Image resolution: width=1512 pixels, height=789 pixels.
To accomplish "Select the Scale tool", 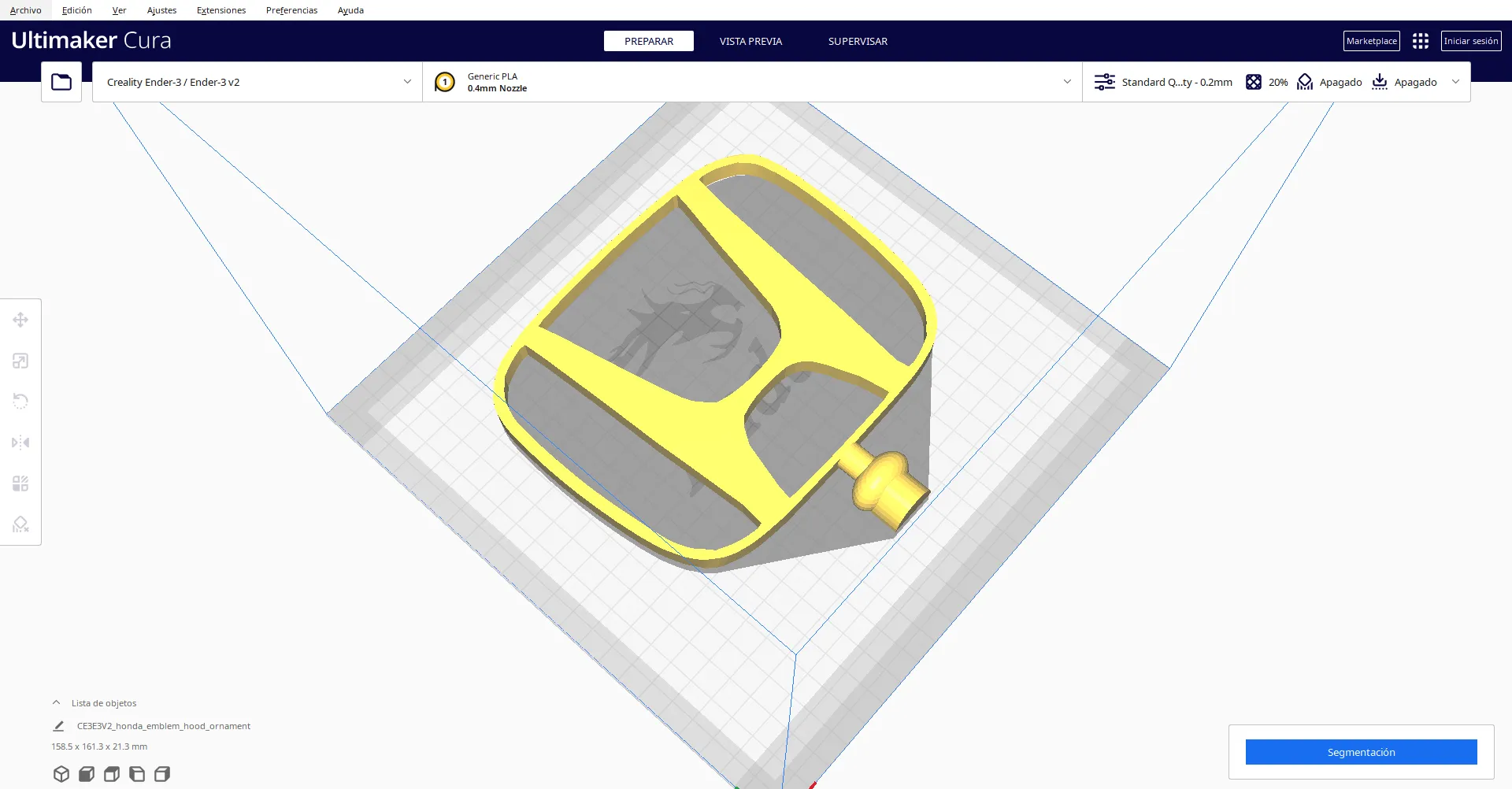I will 20,361.
